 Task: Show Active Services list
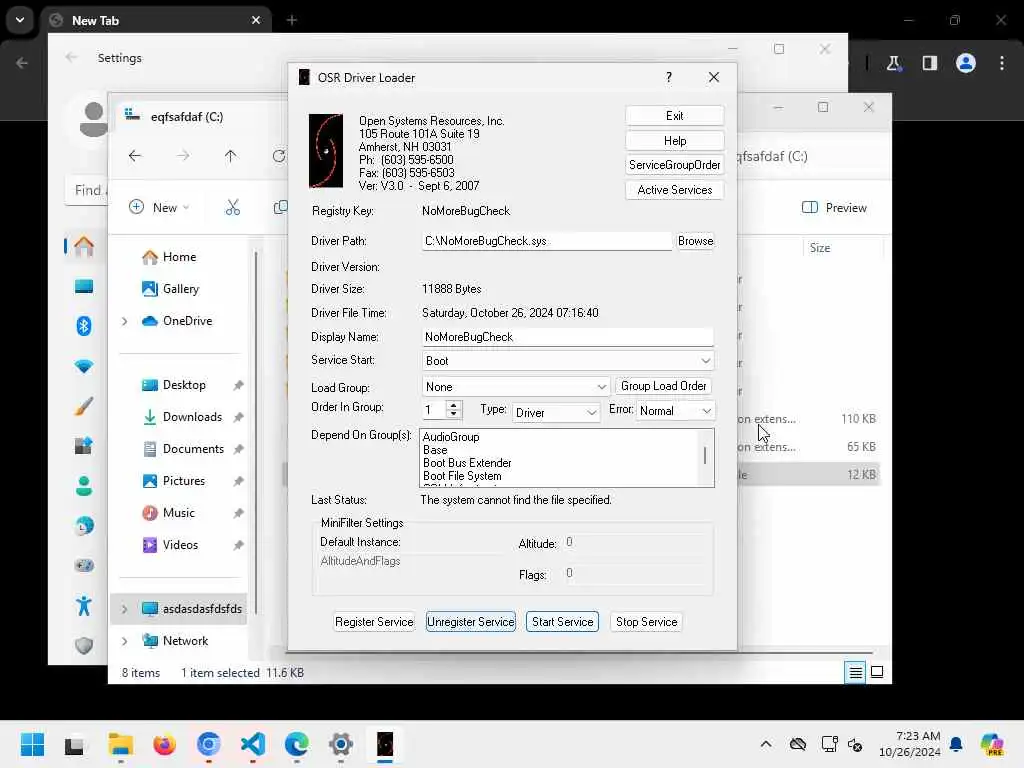pos(674,190)
